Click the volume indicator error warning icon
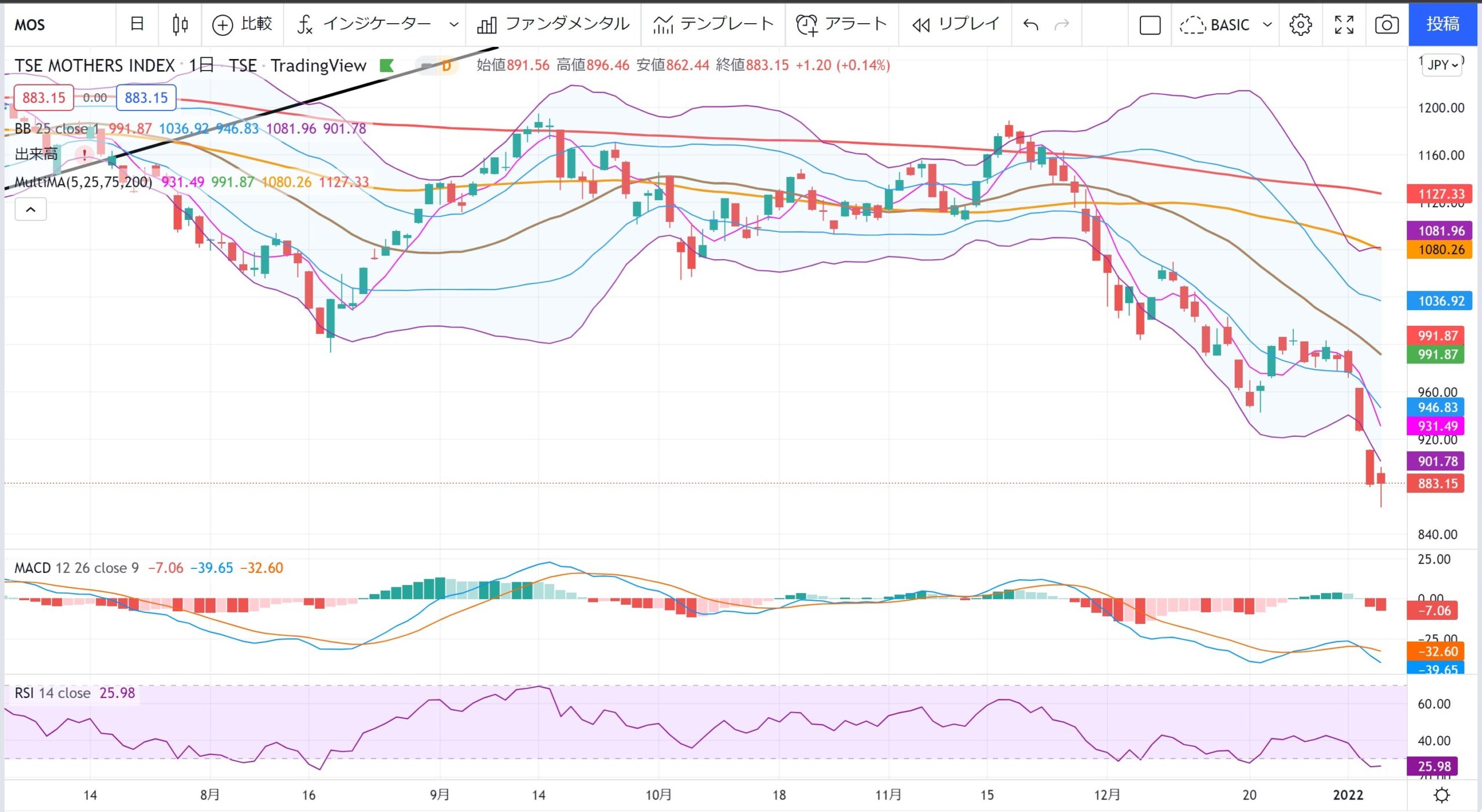This screenshot has height=812, width=1482. coord(85,154)
